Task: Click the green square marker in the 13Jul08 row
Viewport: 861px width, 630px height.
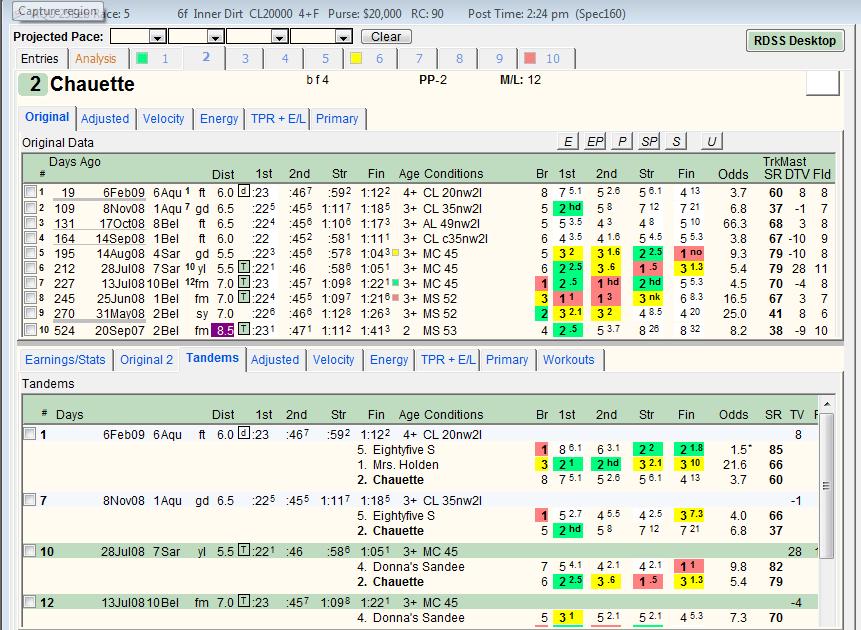Action: click(395, 282)
